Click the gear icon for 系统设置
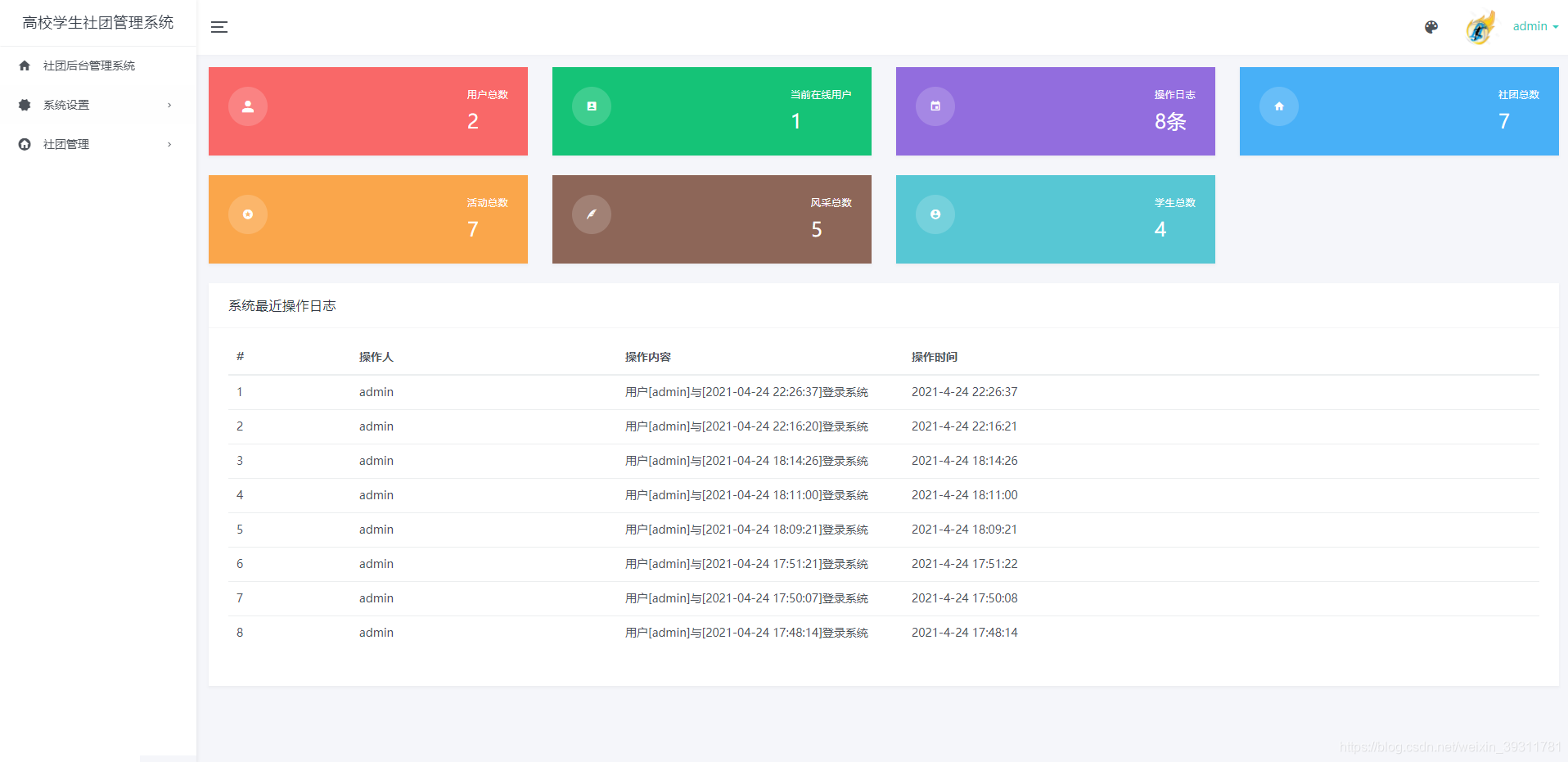 click(25, 105)
